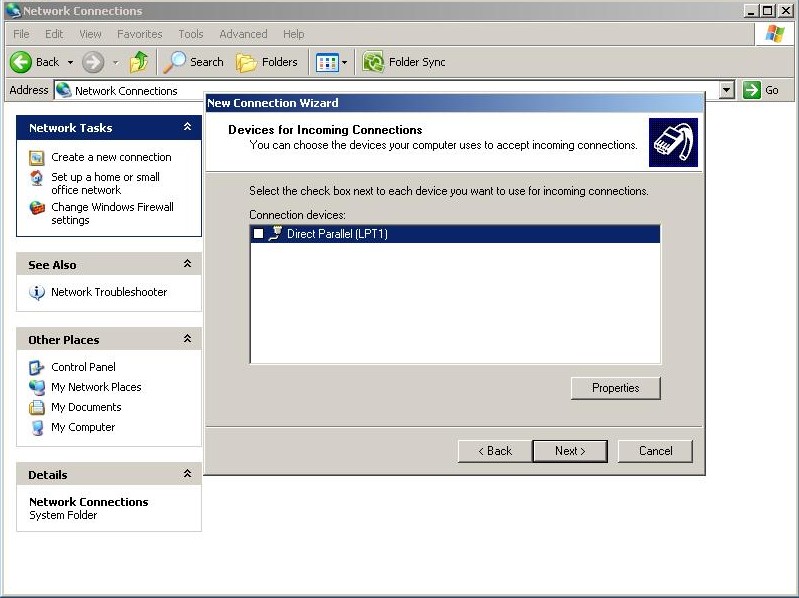
Task: Collapse the See Also panel
Action: 187,264
